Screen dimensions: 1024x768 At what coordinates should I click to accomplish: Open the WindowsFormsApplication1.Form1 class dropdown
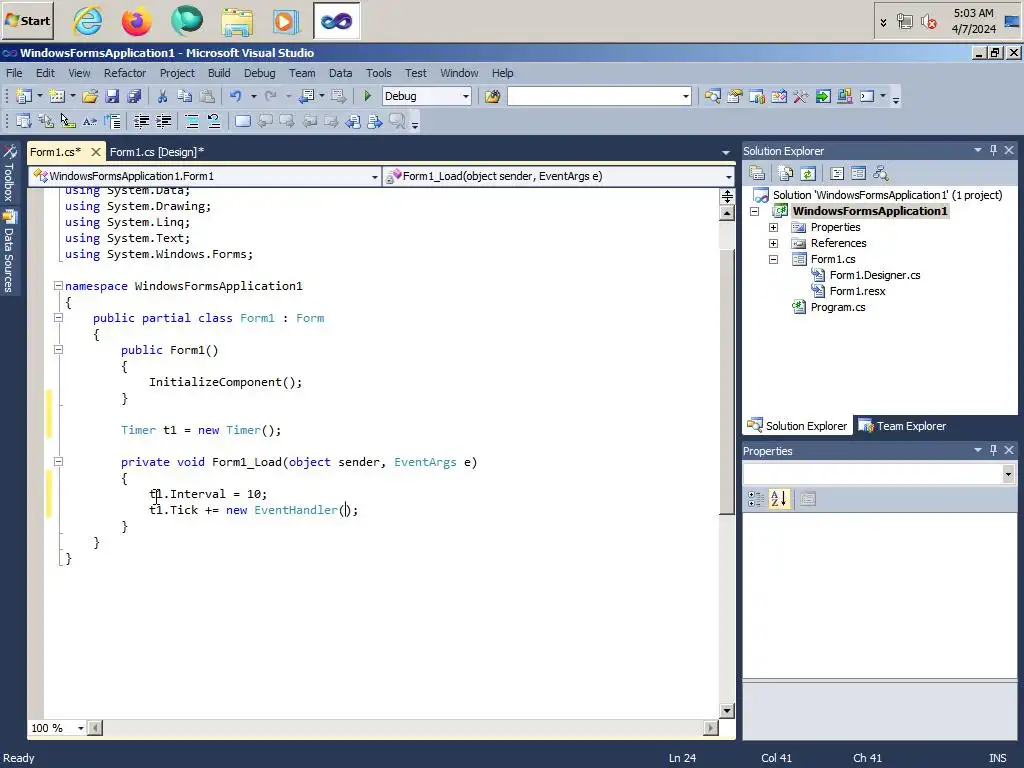coord(374,176)
